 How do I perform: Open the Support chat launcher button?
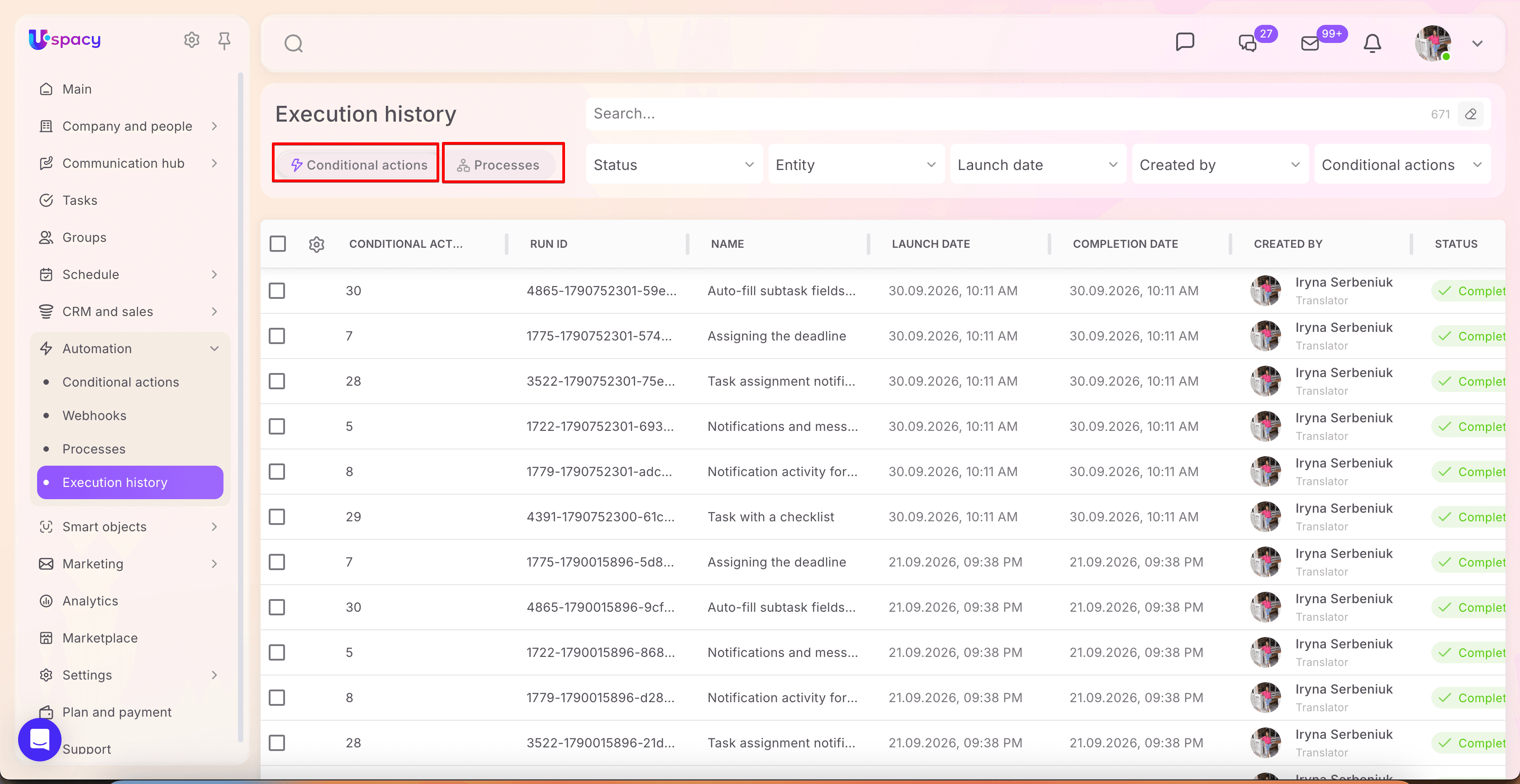39,739
